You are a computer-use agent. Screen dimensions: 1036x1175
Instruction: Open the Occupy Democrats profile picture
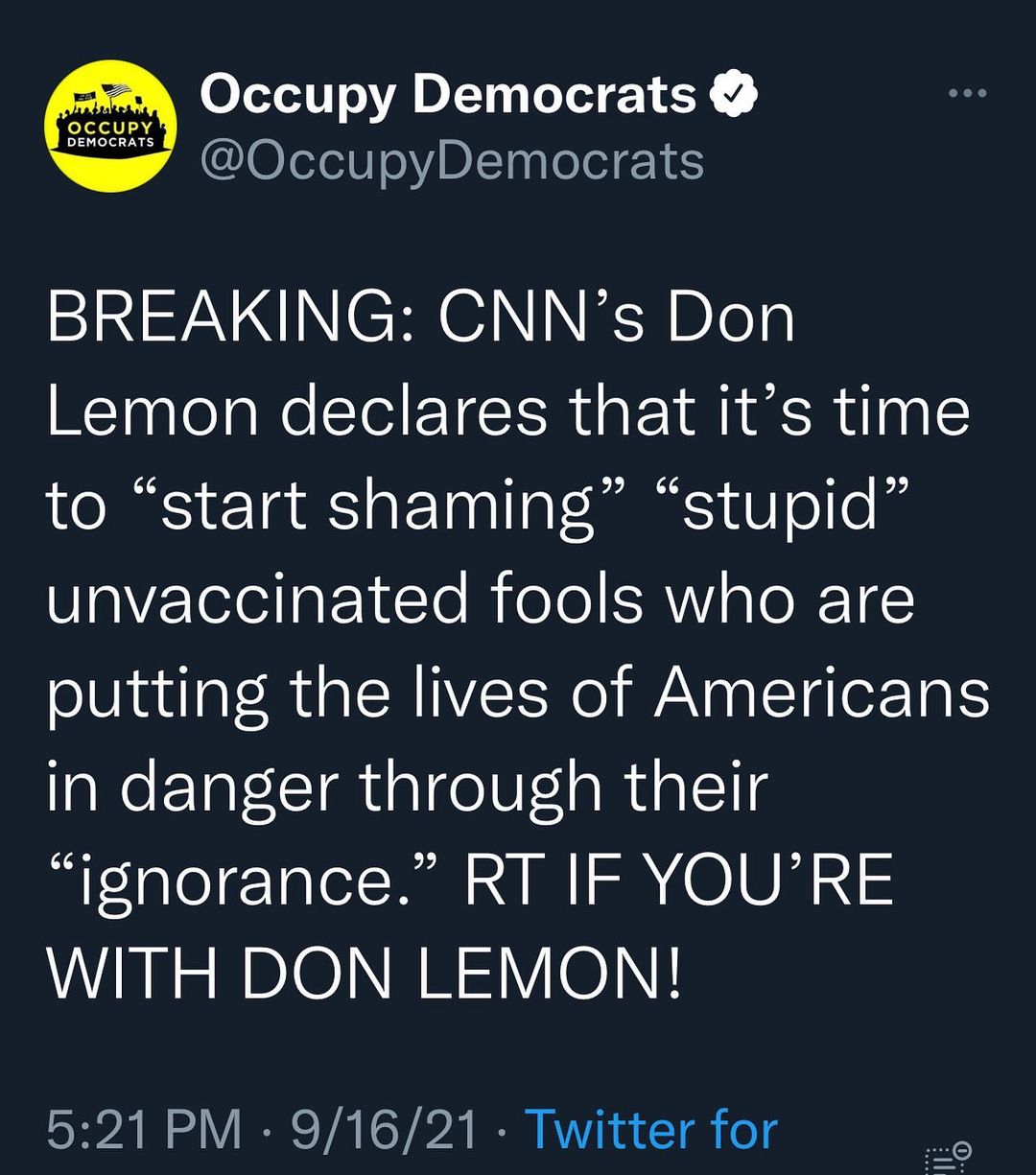(113, 127)
